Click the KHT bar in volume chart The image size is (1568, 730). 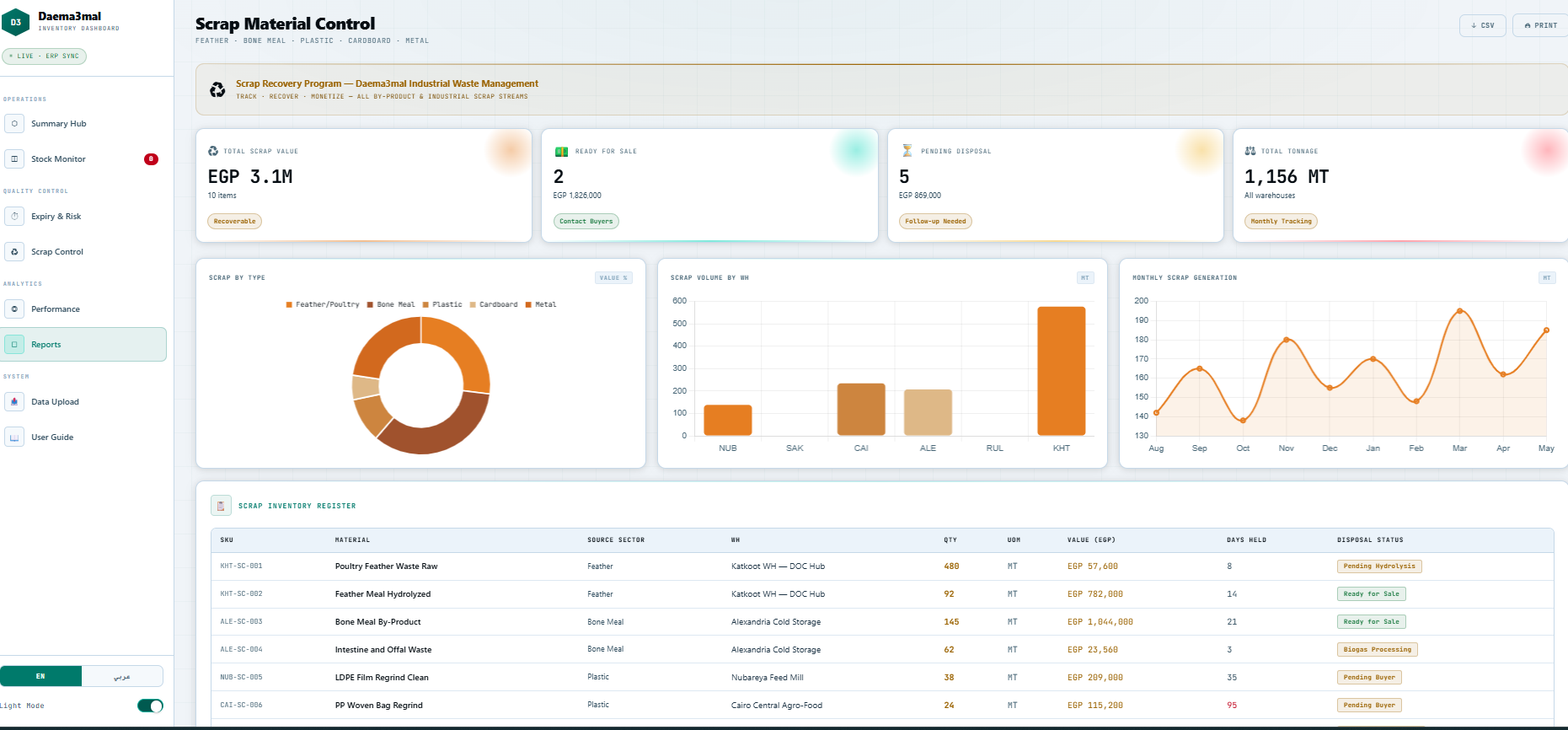[x=1061, y=371]
